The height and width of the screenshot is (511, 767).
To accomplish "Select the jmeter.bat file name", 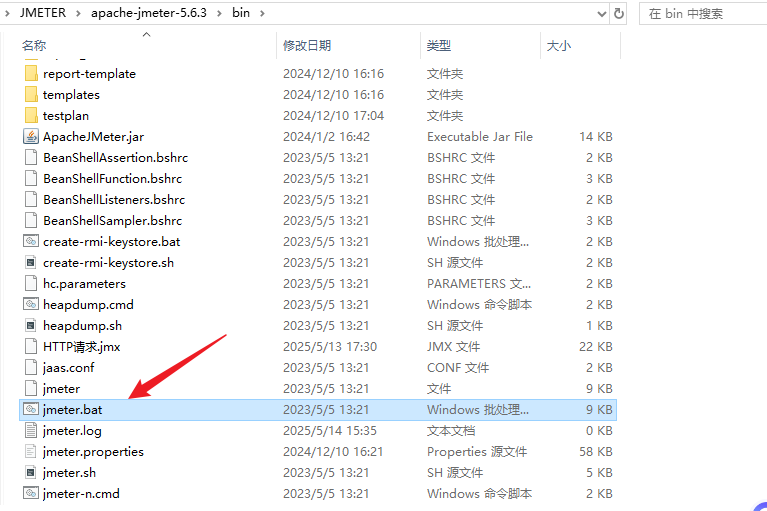I will point(72,410).
